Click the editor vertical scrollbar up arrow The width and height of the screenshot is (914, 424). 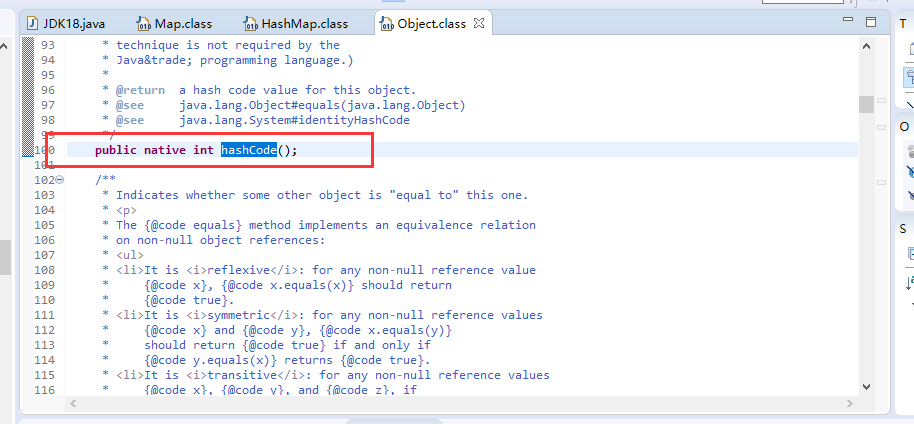[866, 47]
